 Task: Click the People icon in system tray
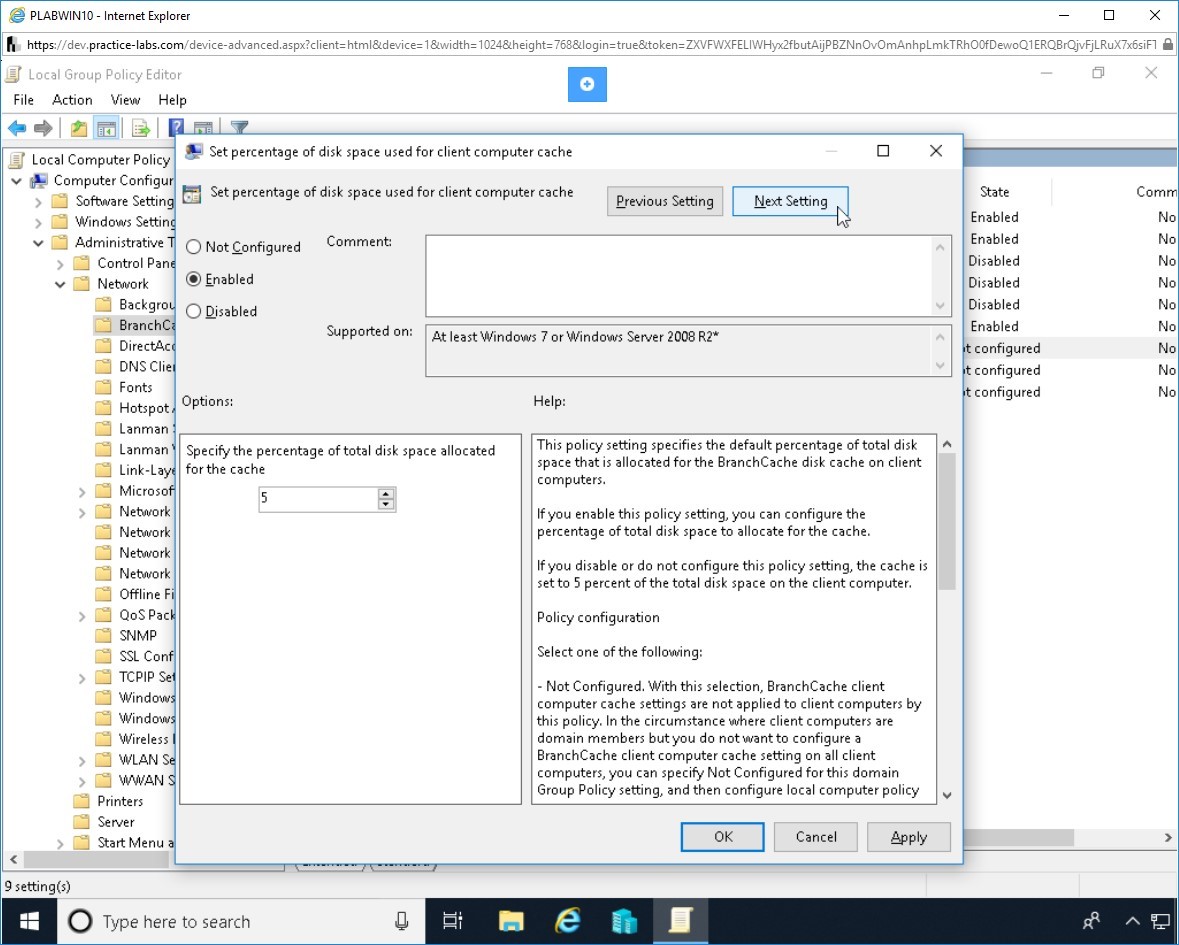pyautogui.click(x=1091, y=921)
